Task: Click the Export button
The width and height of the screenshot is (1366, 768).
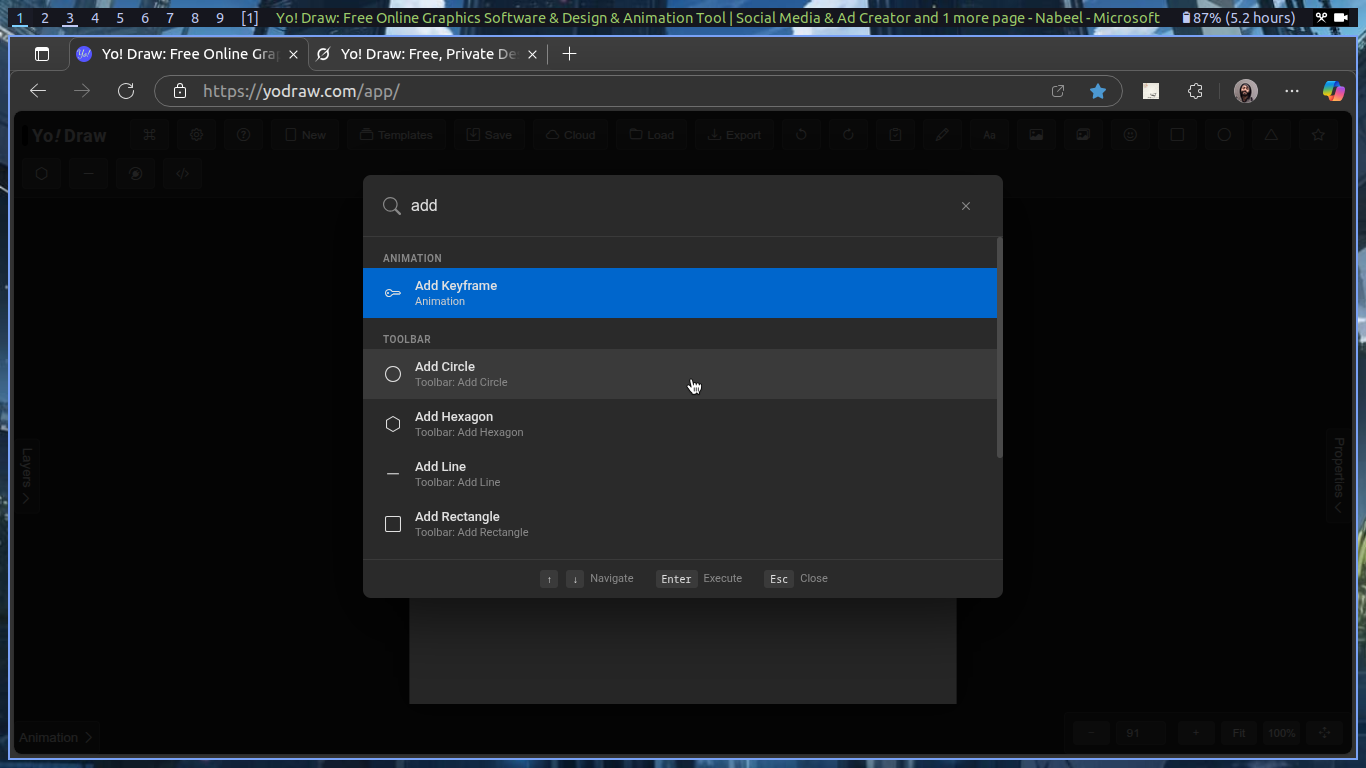Action: coord(733,134)
